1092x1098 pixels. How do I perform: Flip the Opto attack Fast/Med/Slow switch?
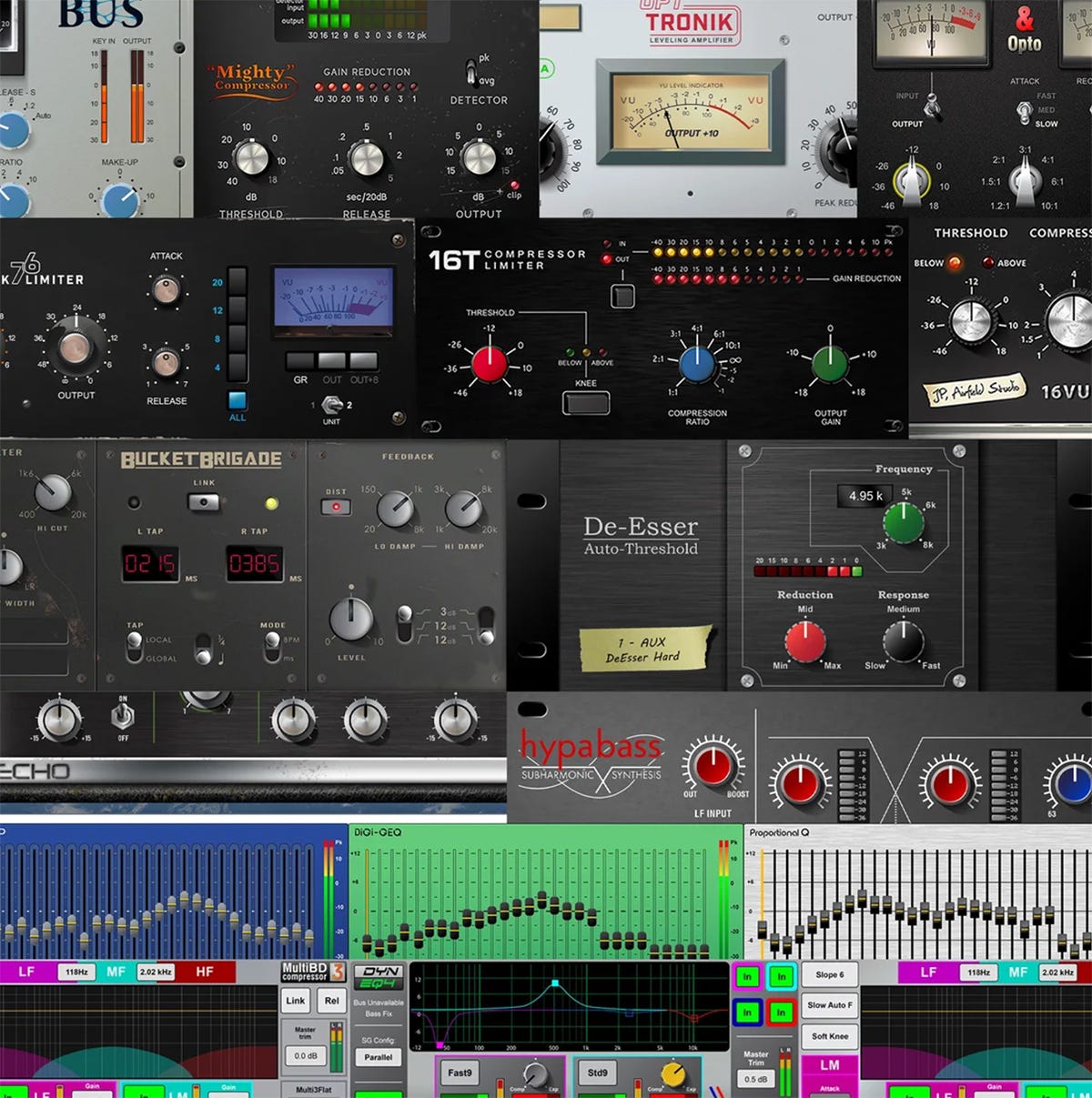point(1025,110)
